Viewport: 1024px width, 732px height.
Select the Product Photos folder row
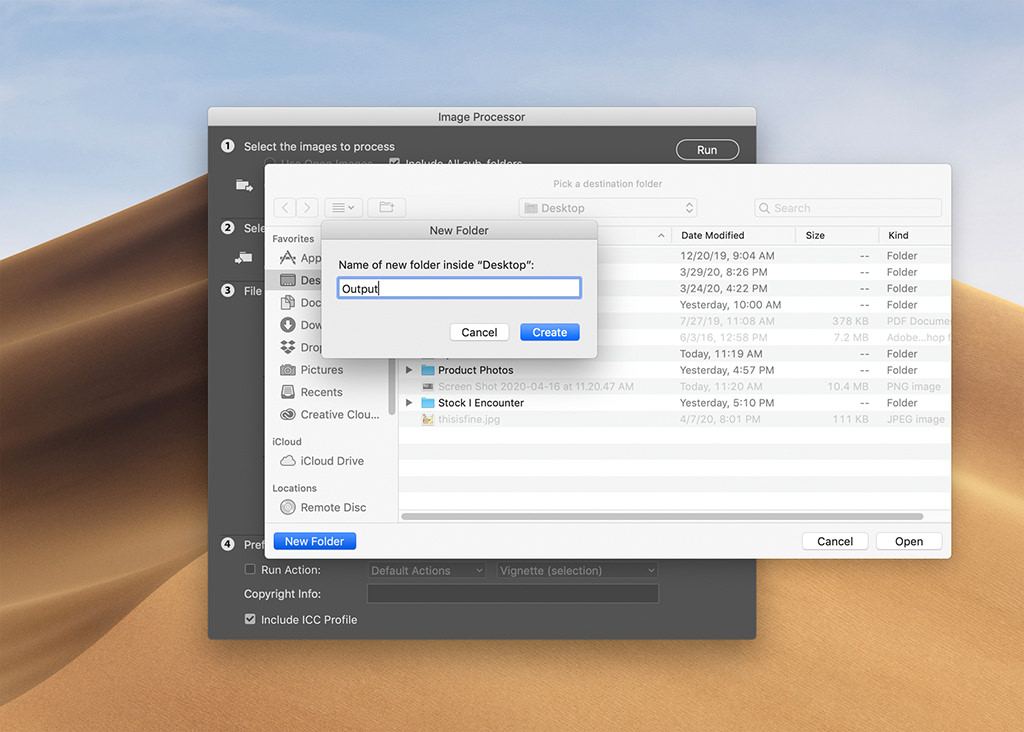675,370
